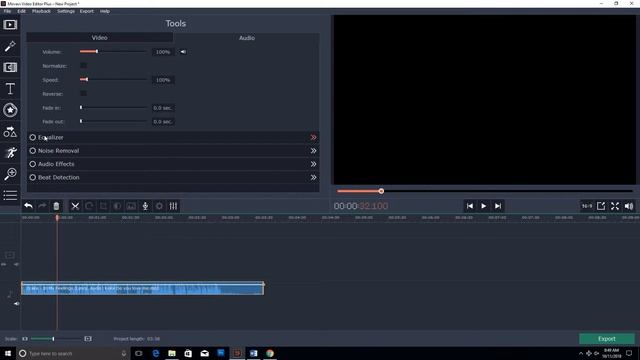Open the Filters magic wand tab
The height and width of the screenshot is (360, 640).
(x=10, y=46)
